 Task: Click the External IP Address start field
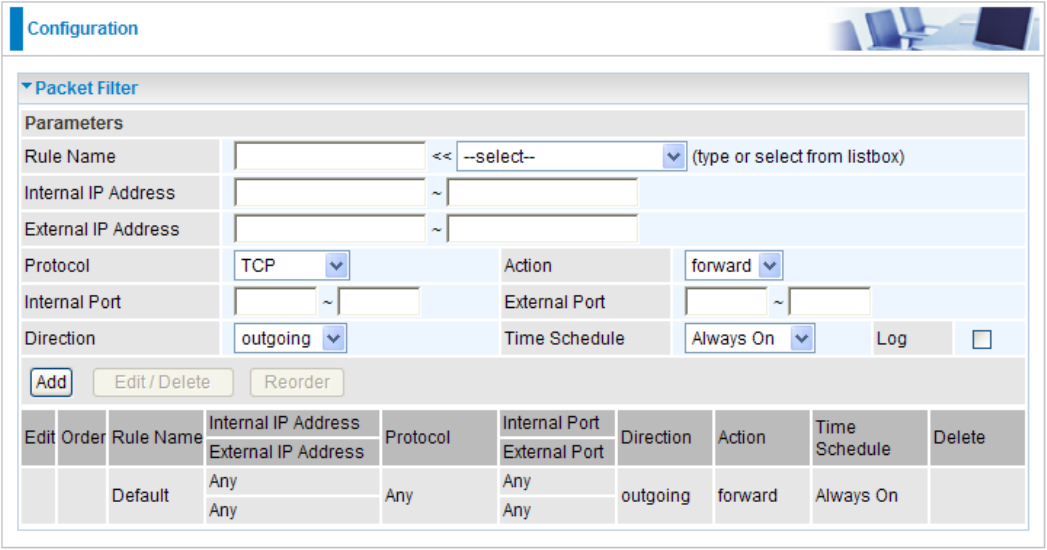330,230
